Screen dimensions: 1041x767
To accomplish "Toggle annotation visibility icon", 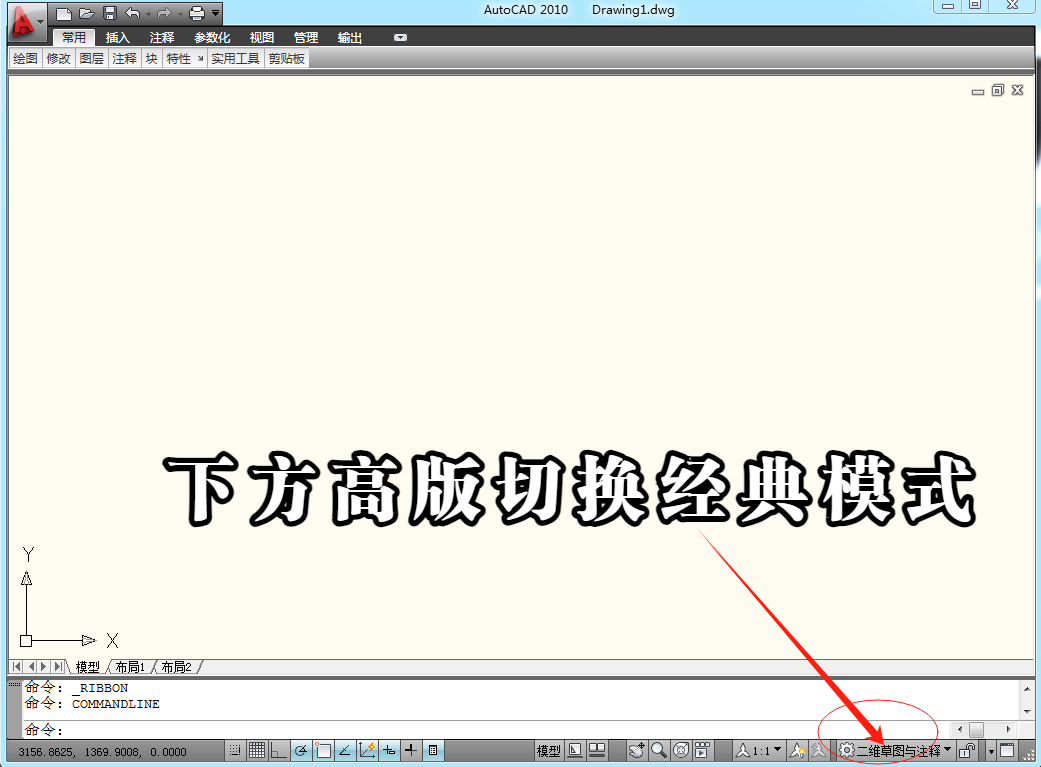I will click(797, 751).
